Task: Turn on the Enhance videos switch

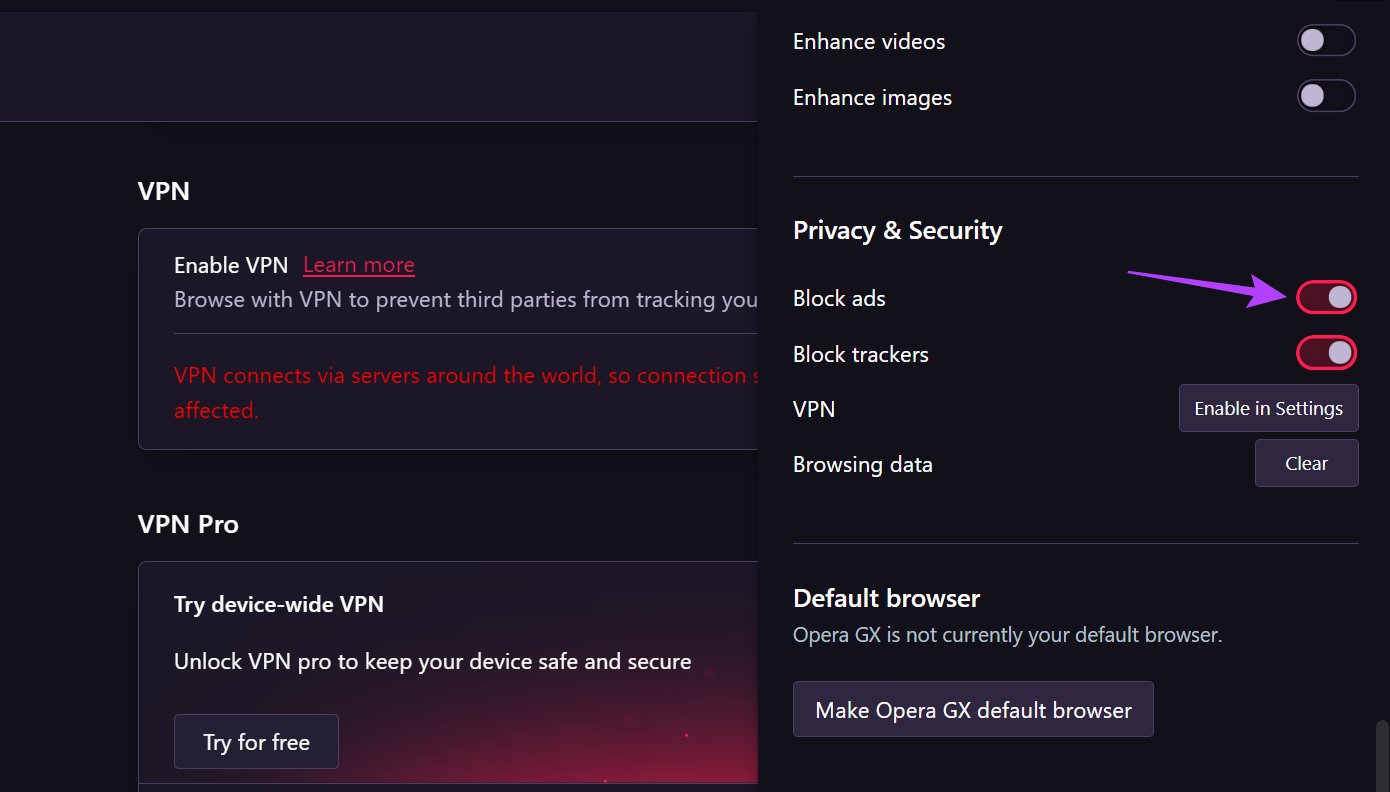Action: click(x=1326, y=41)
